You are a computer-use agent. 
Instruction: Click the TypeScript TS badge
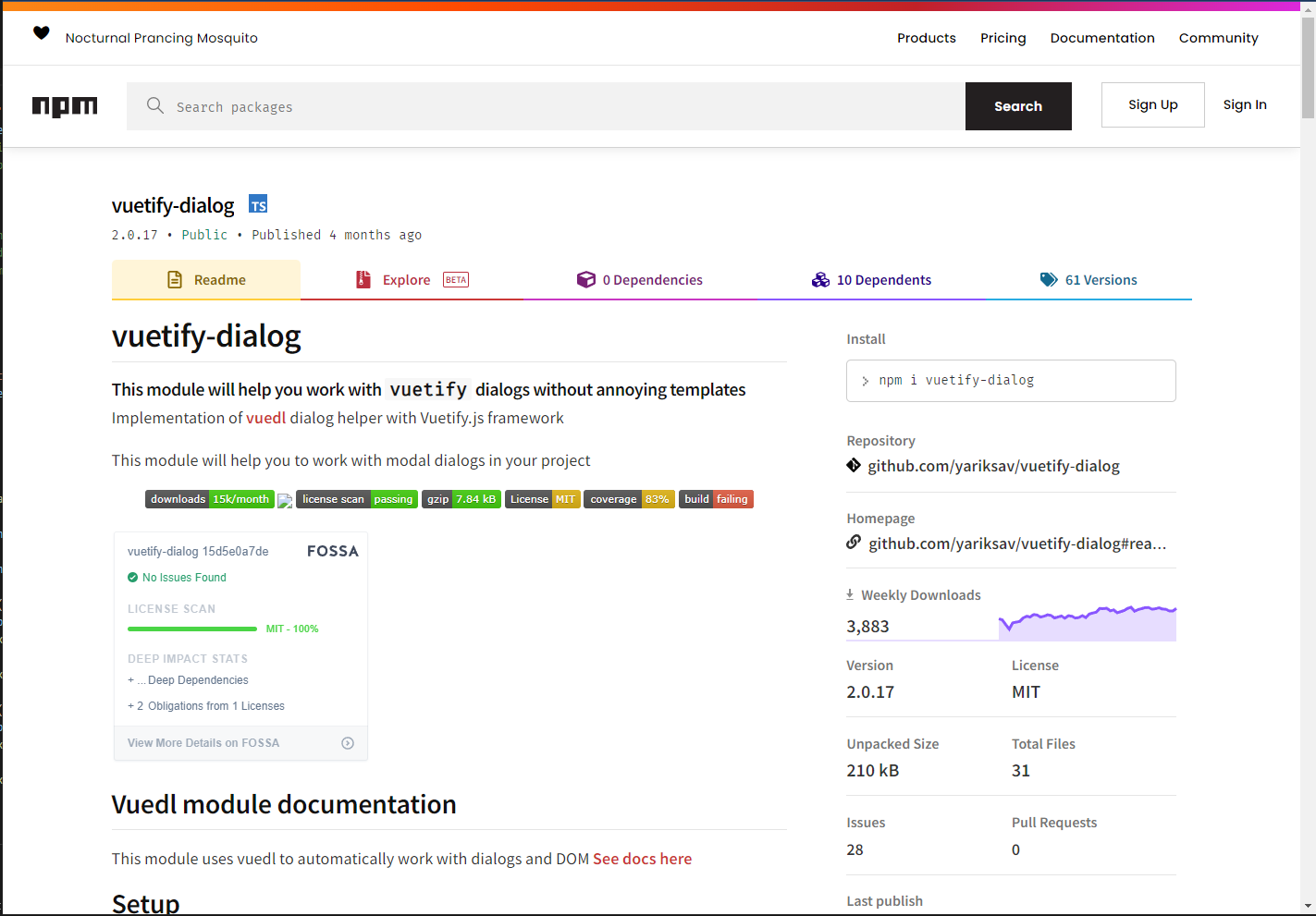[x=258, y=204]
